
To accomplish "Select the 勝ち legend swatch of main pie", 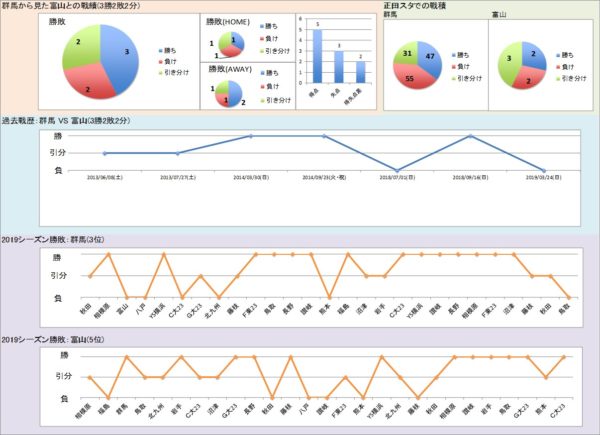I will (x=161, y=49).
